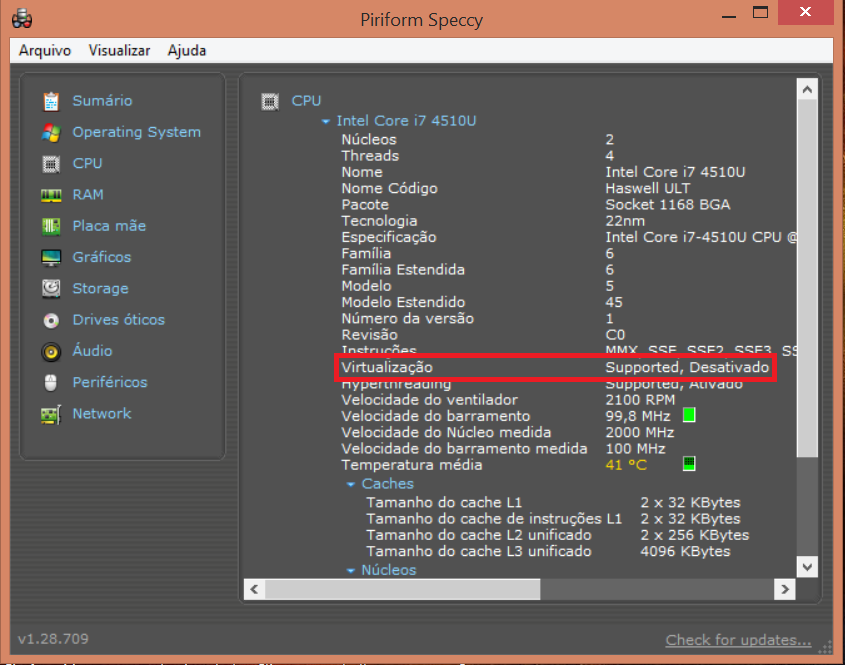Click the Network card icon
Image resolution: width=845 pixels, height=665 pixels.
pyautogui.click(x=51, y=414)
